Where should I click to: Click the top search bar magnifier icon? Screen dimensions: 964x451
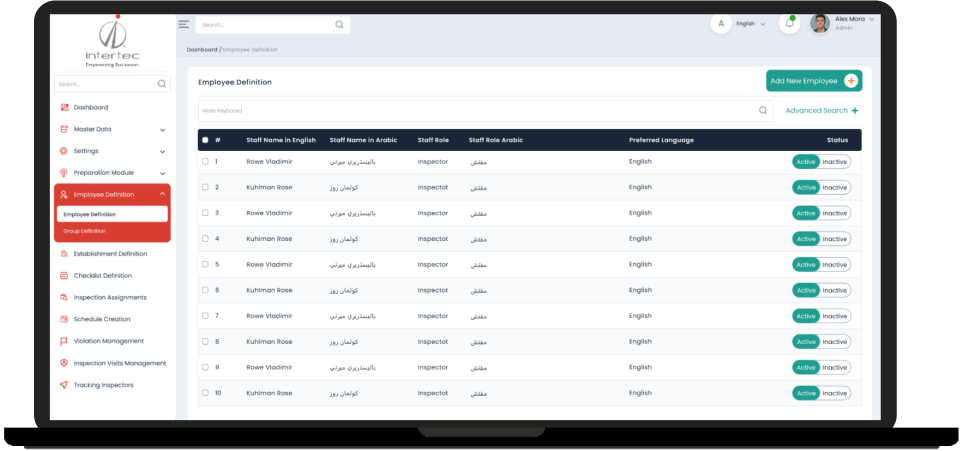coord(339,25)
